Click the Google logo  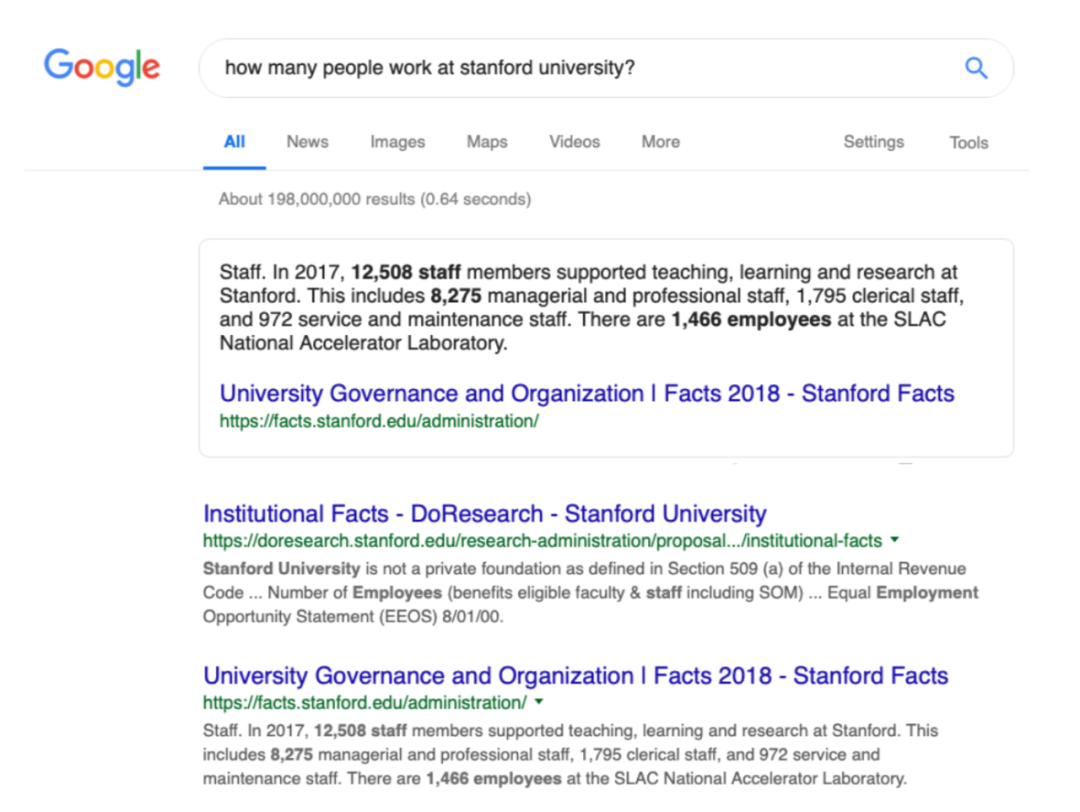pos(102,66)
